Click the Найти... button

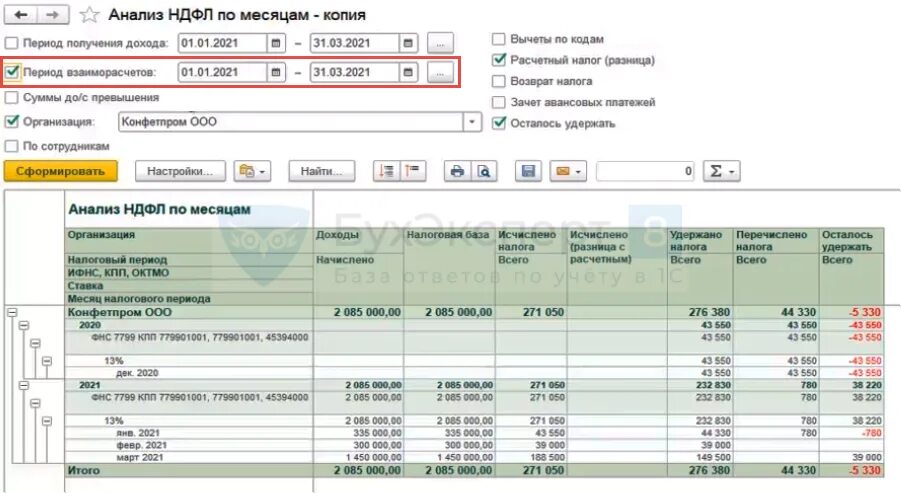(x=321, y=171)
